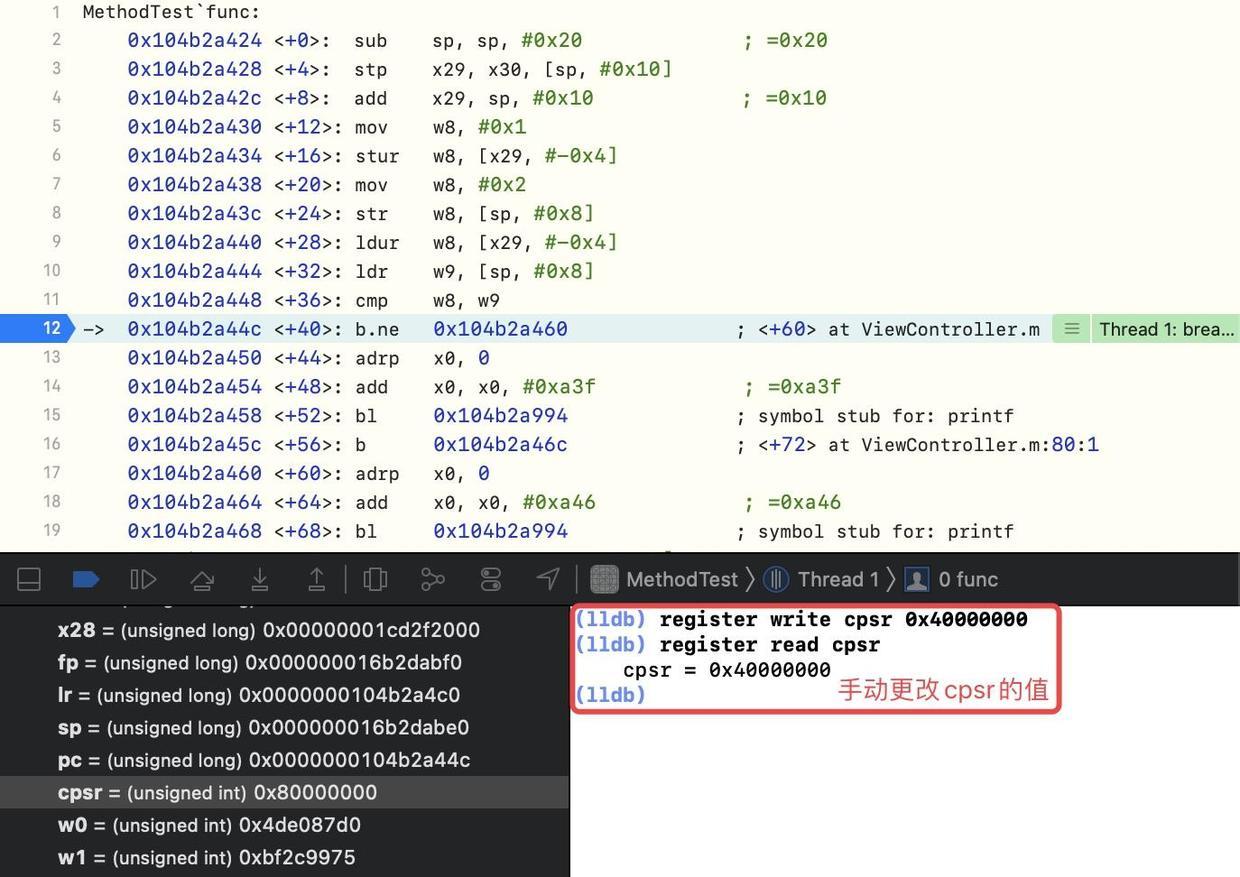
Task: Click pc value 0x0000000104b2a44c
Action: point(359,760)
